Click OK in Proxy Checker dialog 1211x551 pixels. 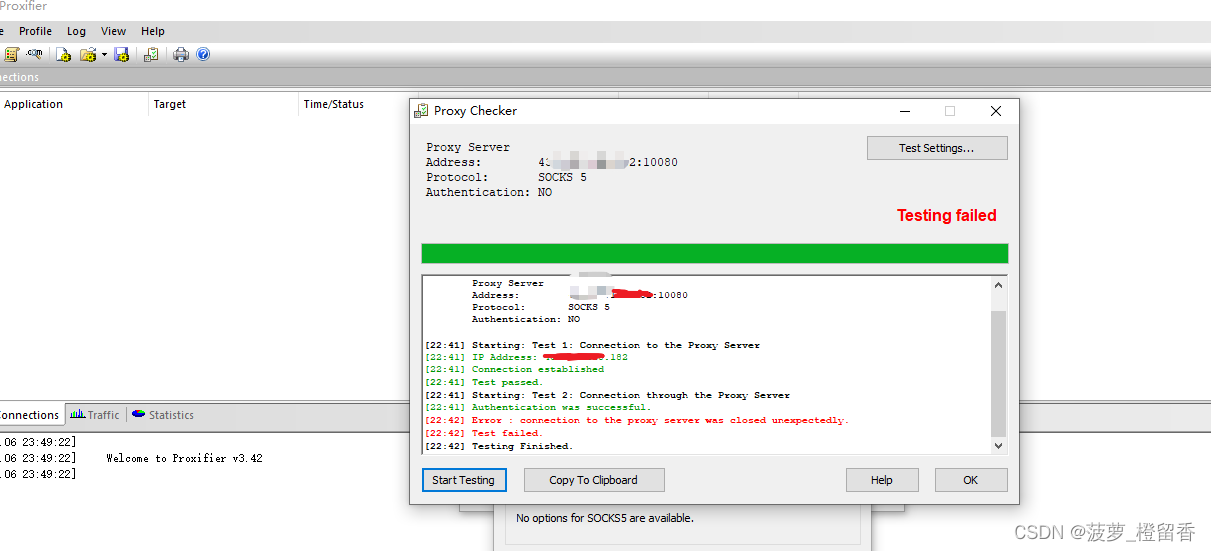click(x=971, y=480)
